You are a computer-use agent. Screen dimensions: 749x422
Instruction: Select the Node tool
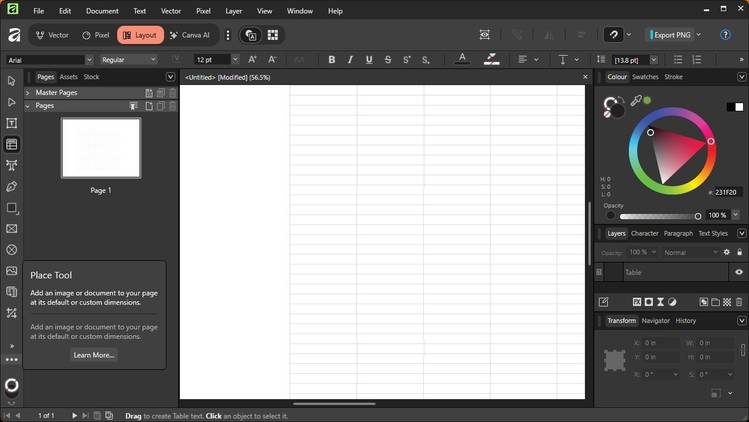point(11,102)
